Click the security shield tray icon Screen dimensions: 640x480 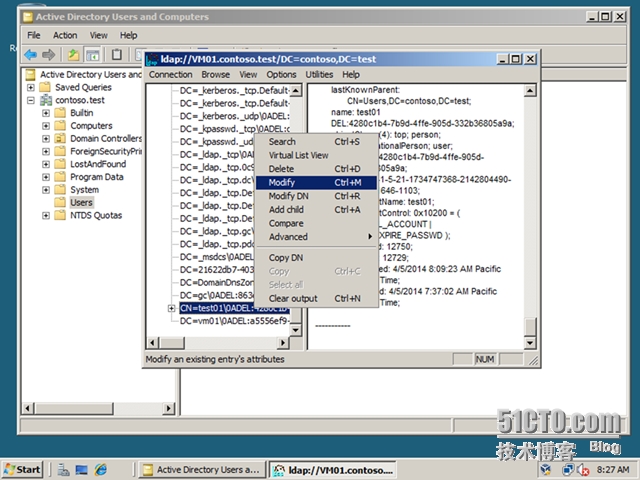[546, 470]
